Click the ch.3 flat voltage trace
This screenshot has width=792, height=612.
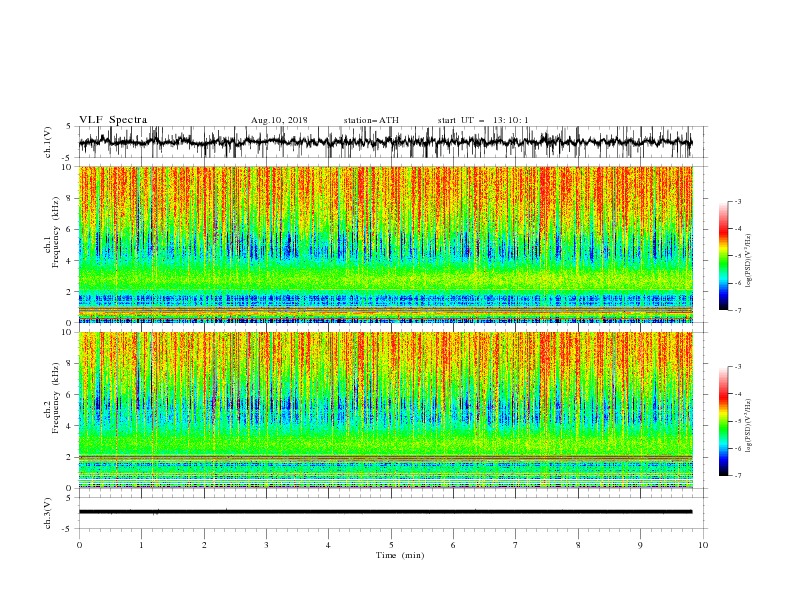pyautogui.click(x=385, y=512)
